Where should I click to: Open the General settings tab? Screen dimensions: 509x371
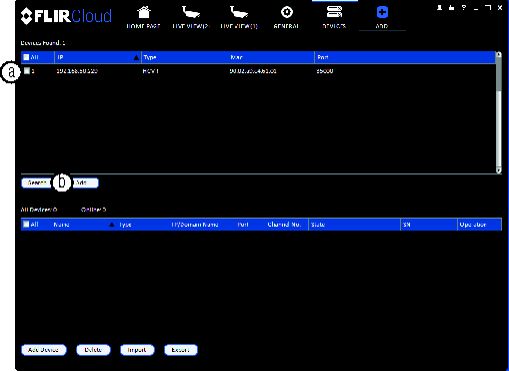tap(286, 17)
